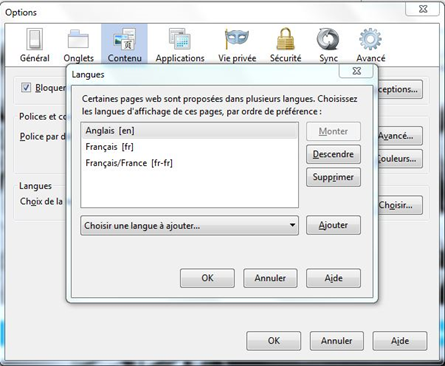Click OK in the Options window
Viewport: 445px width, 366px height.
pyautogui.click(x=274, y=341)
